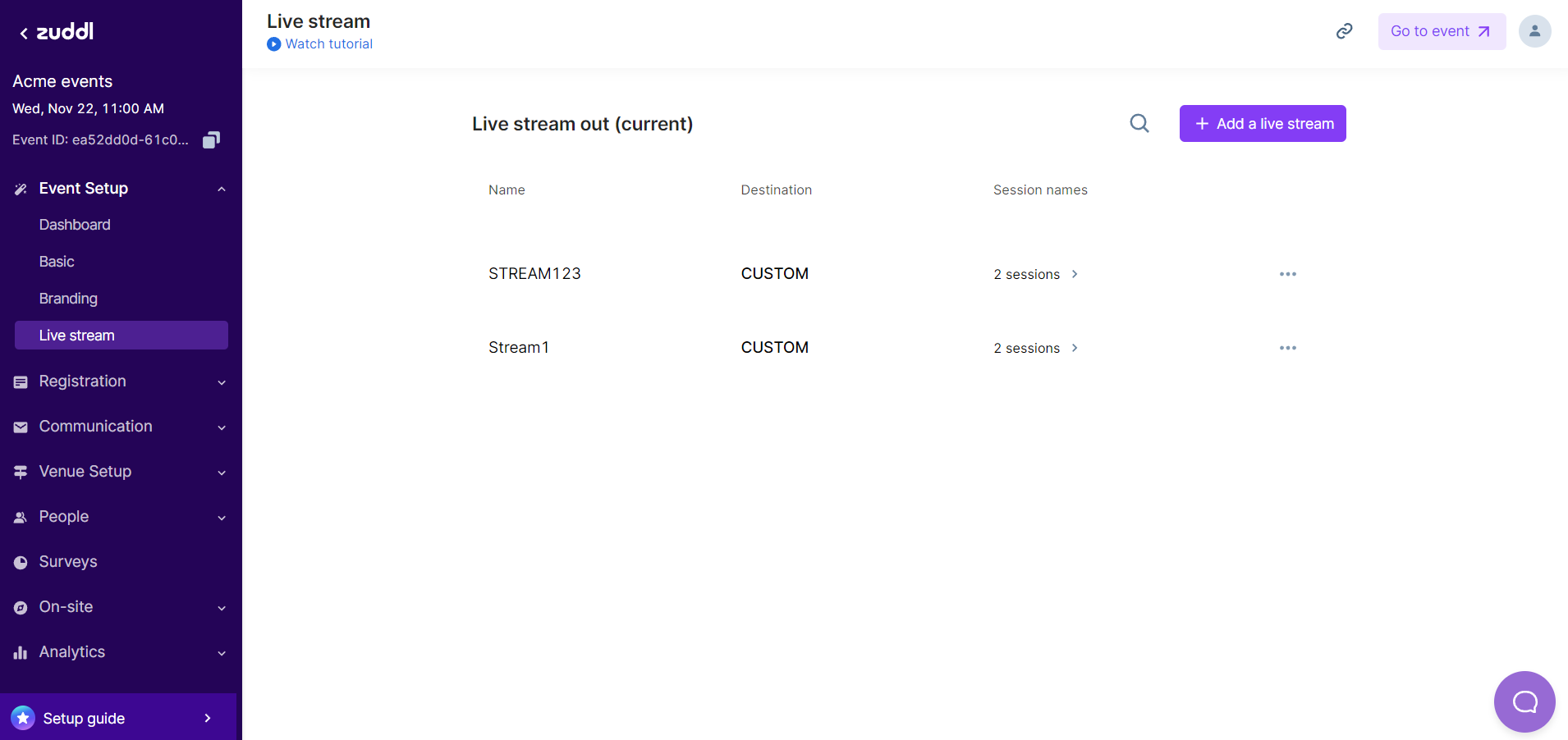The height and width of the screenshot is (740, 1568).
Task: Select Branding in the sidebar
Action: coord(68,298)
